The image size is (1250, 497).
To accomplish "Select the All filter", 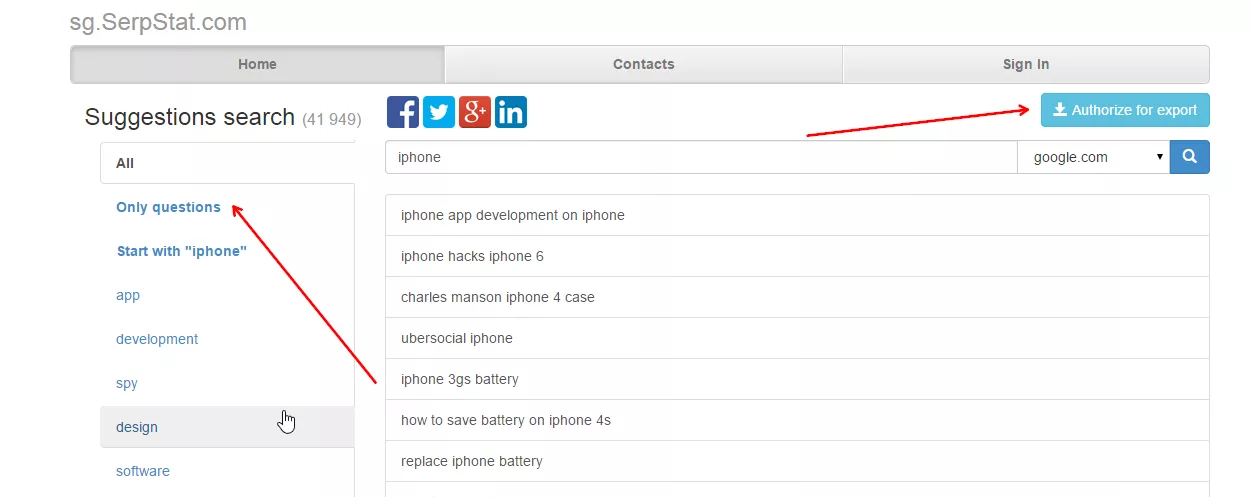I will pyautogui.click(x=228, y=163).
